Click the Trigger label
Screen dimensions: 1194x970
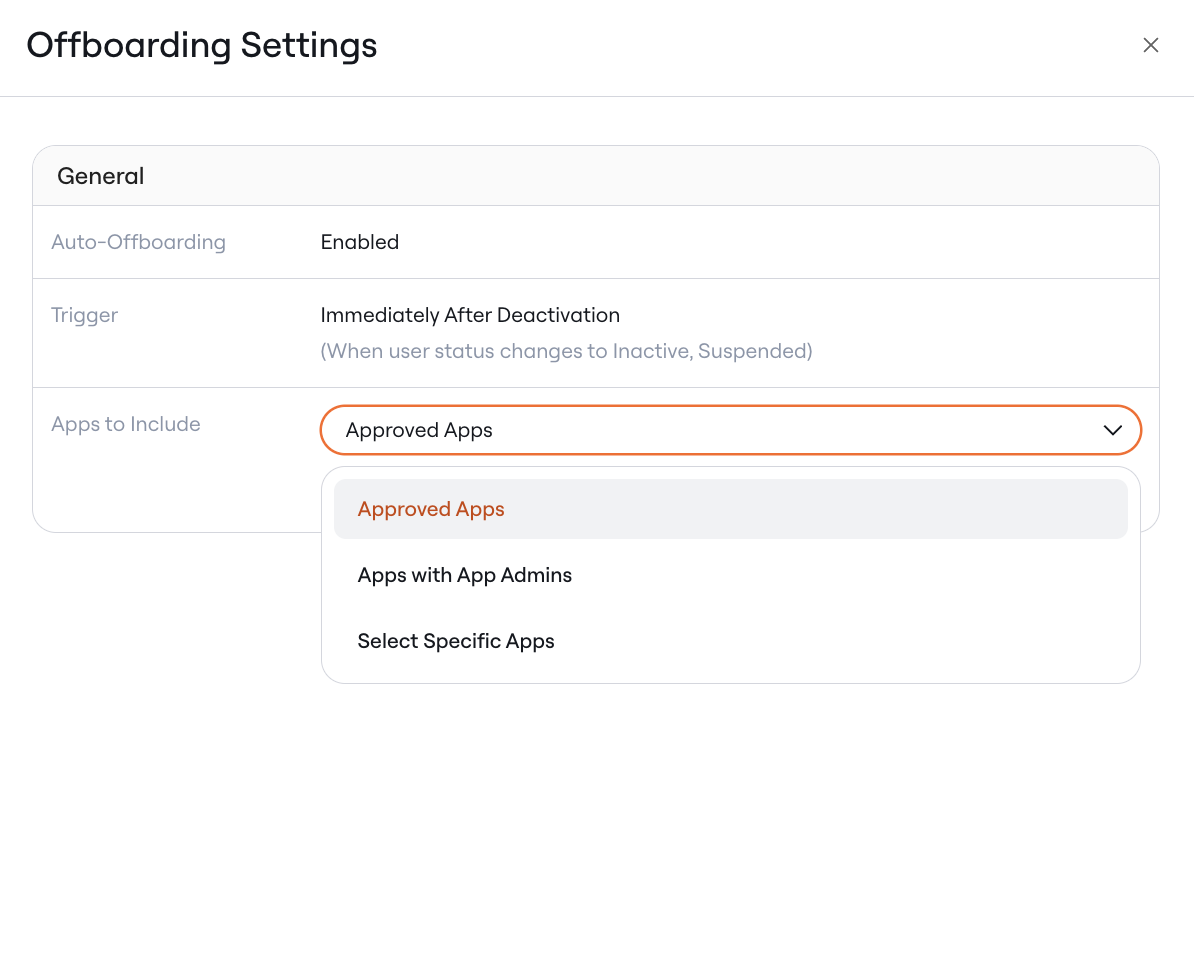85,315
